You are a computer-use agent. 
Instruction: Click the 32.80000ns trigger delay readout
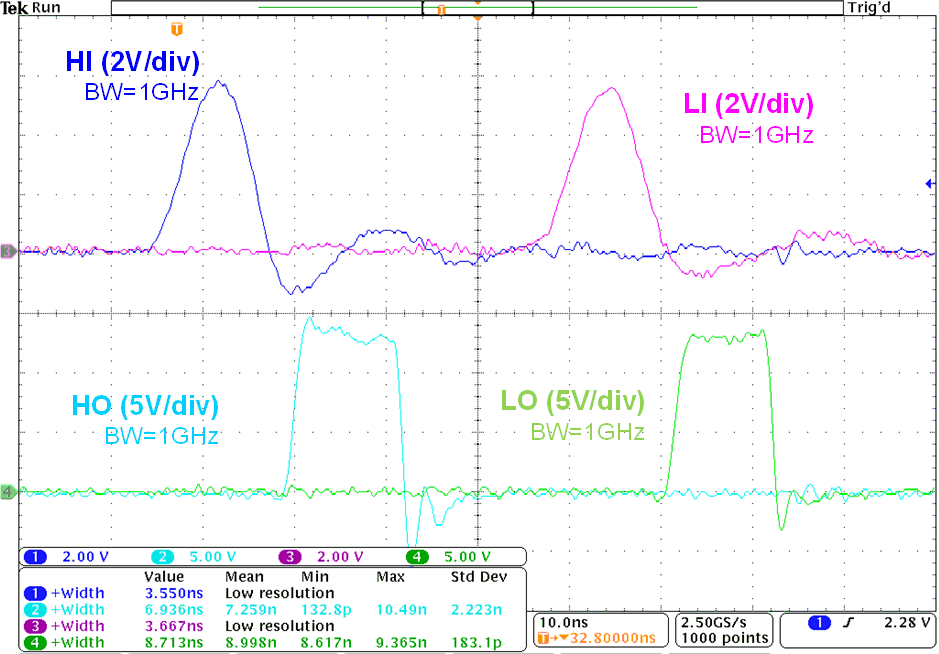pos(613,640)
